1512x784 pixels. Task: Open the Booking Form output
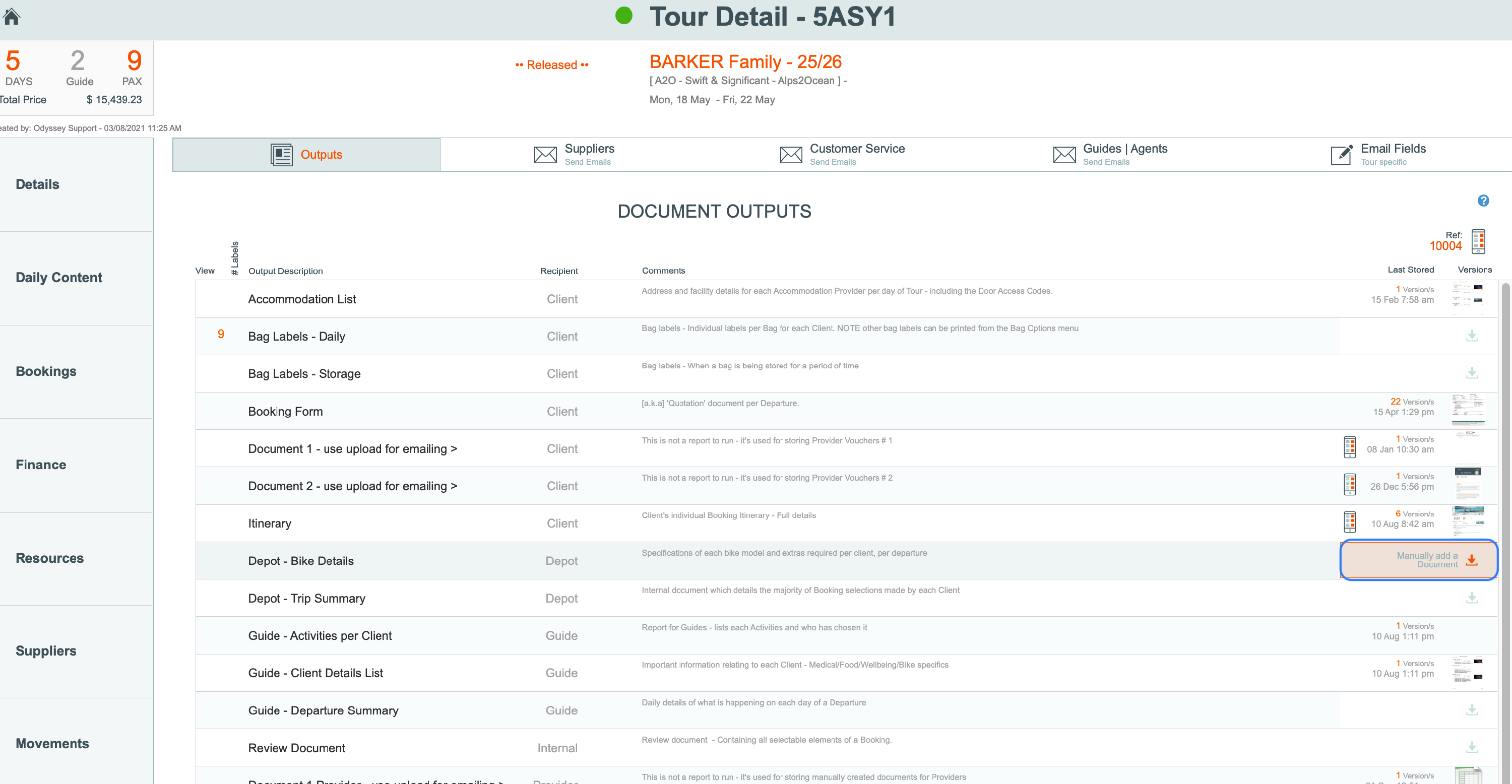coord(285,411)
